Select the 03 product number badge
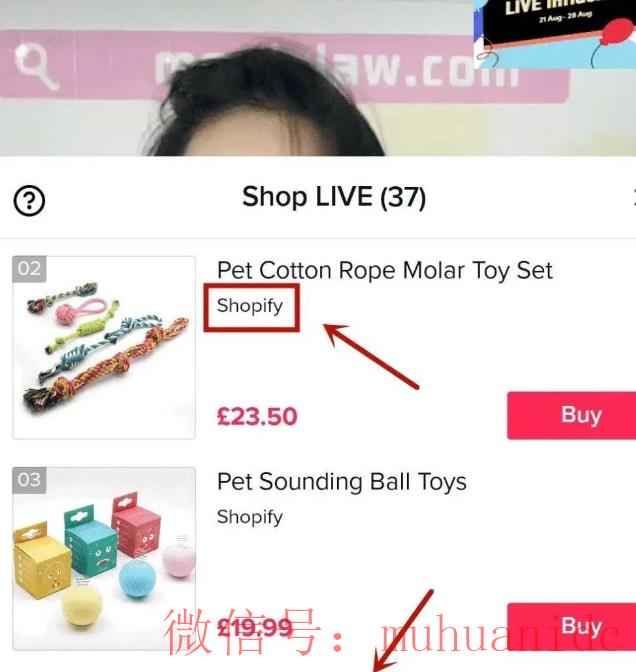Image resolution: width=636 pixels, height=672 pixels. (29, 480)
